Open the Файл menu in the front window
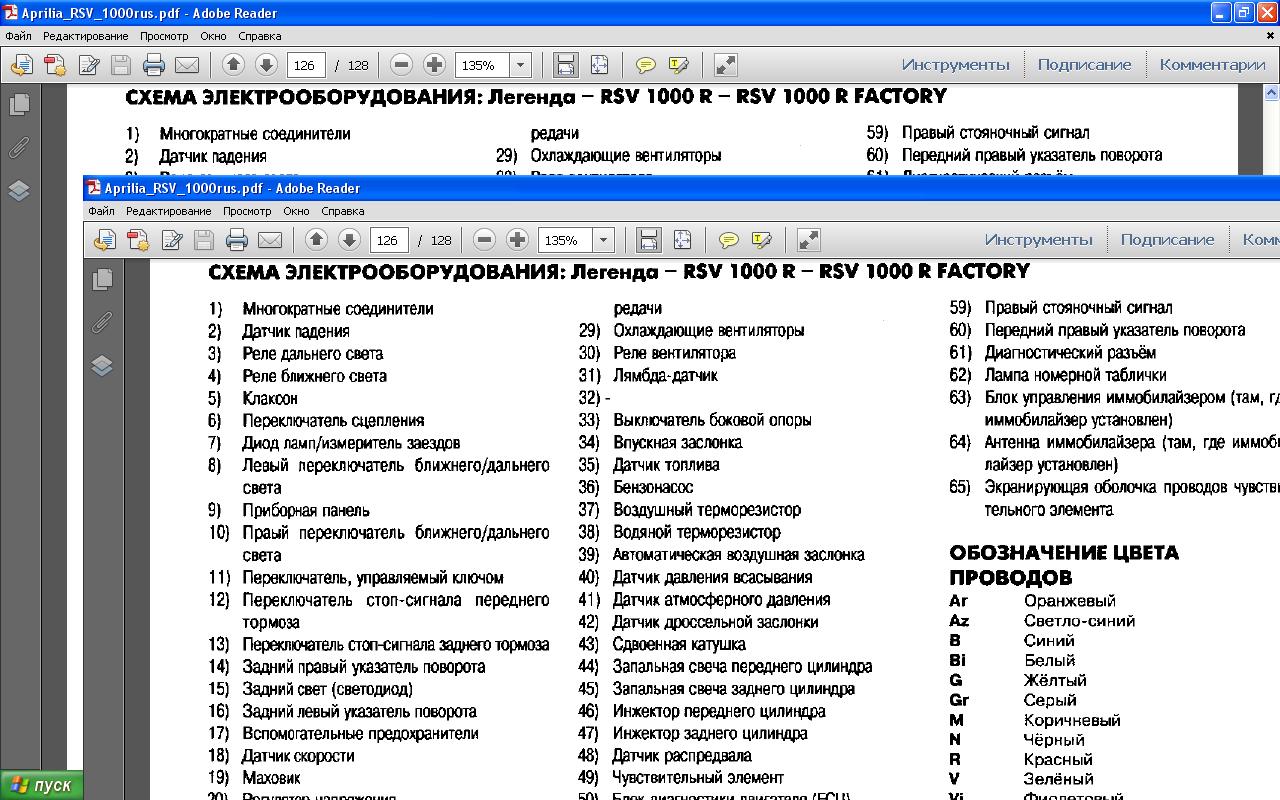The width and height of the screenshot is (1280, 800). pyautogui.click(x=101, y=211)
